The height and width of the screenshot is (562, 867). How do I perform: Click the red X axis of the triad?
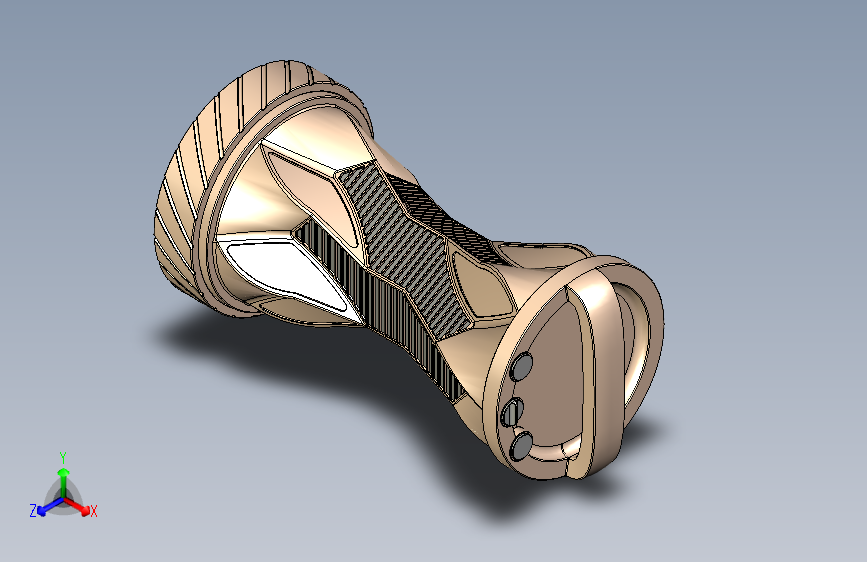tap(78, 506)
